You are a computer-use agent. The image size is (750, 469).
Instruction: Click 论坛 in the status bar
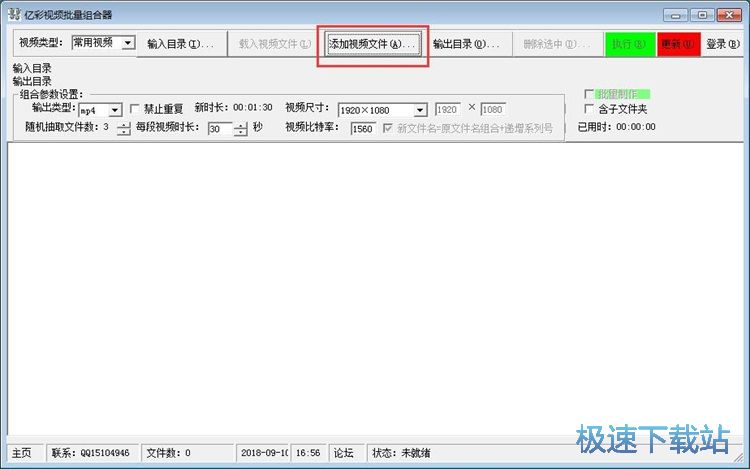(x=343, y=453)
